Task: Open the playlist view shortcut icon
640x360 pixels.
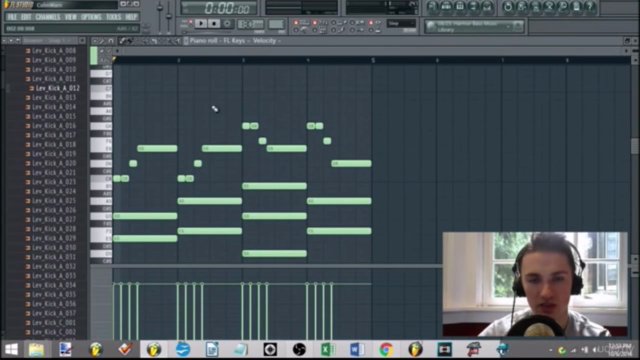Action: [x=433, y=7]
